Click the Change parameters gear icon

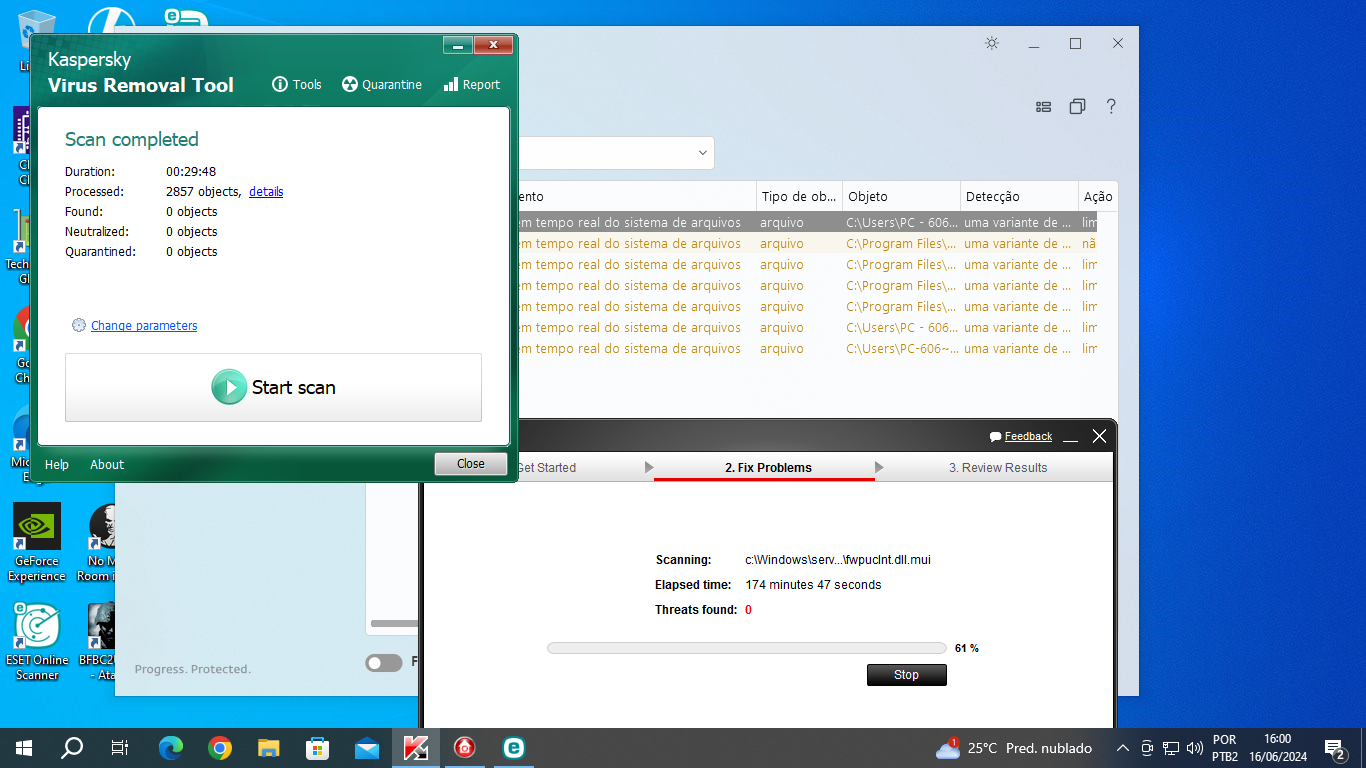(79, 325)
